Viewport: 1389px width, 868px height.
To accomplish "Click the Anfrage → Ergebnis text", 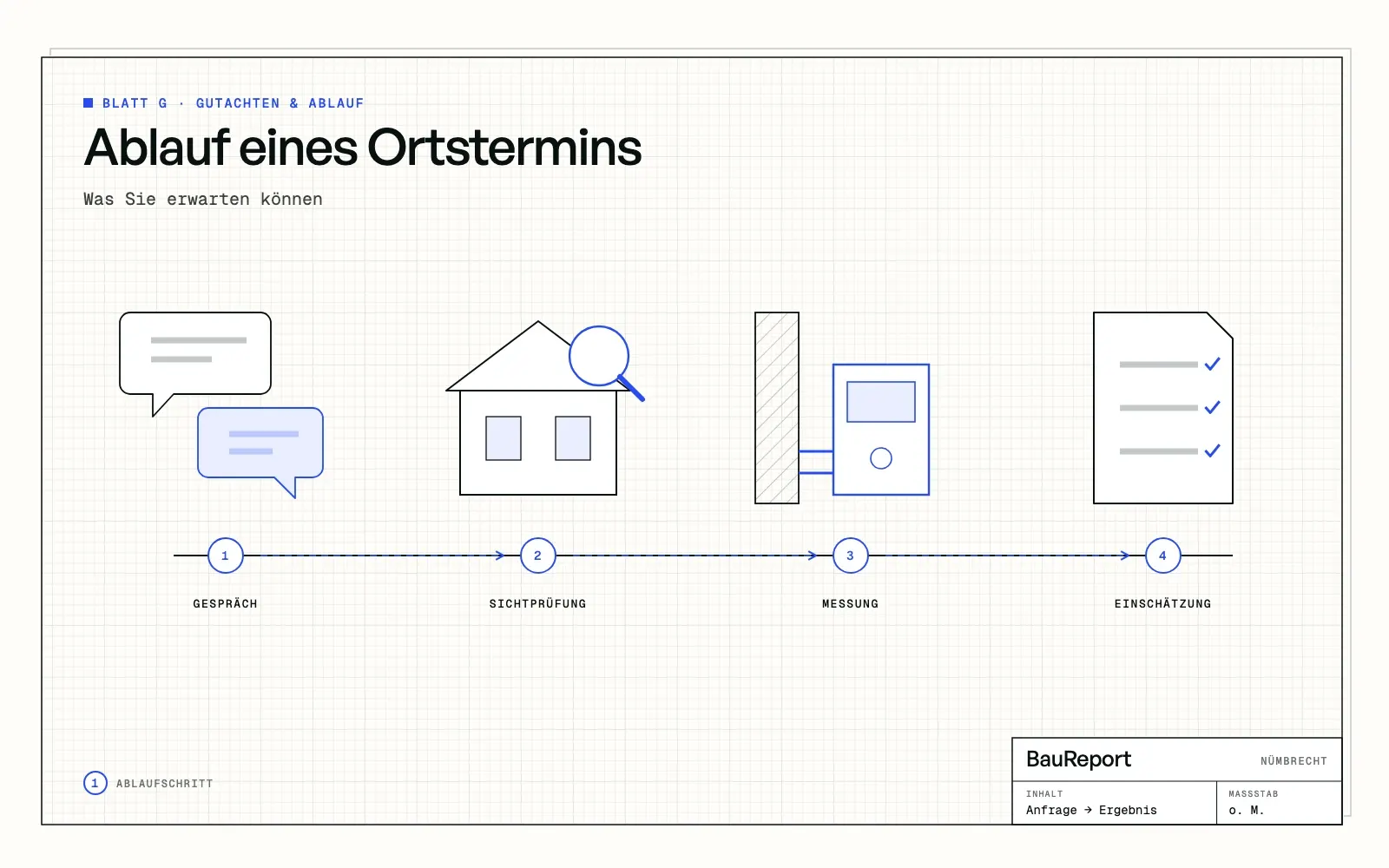I will 1092,811.
